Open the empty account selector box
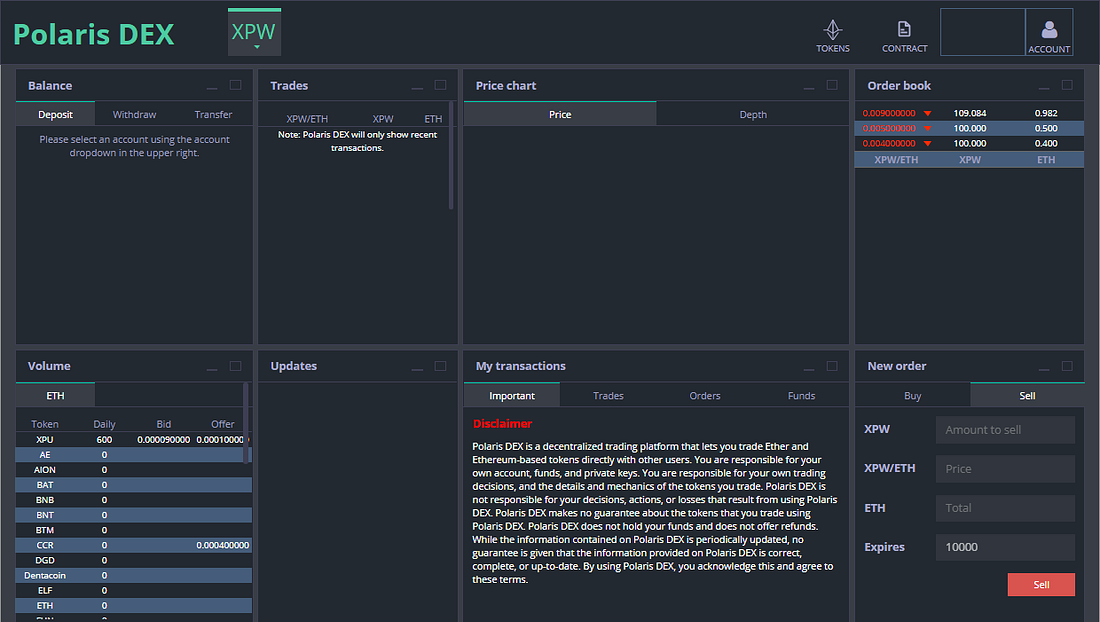 click(x=982, y=32)
